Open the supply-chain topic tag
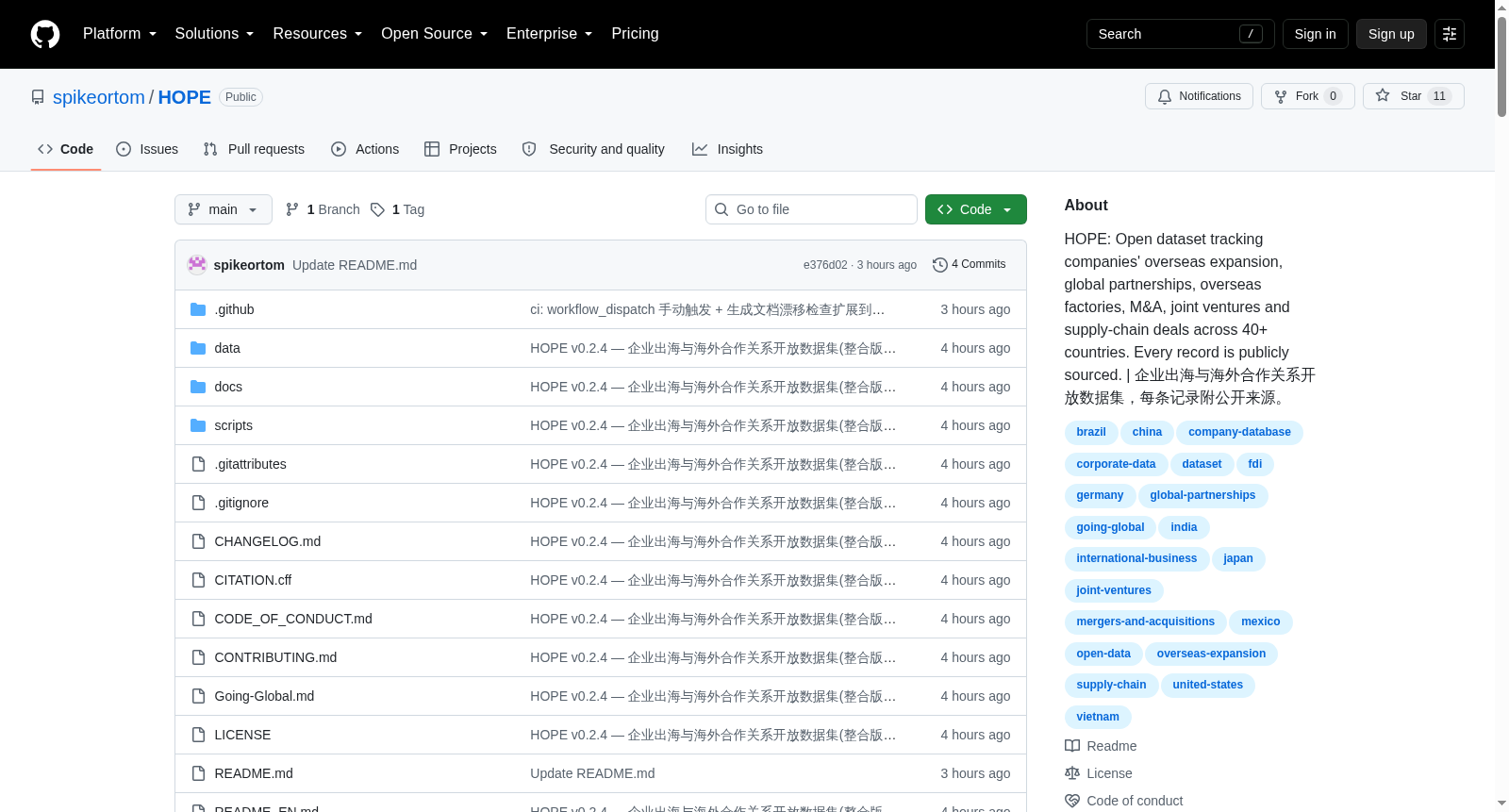Screen dimensions: 1509x812 click(1111, 686)
